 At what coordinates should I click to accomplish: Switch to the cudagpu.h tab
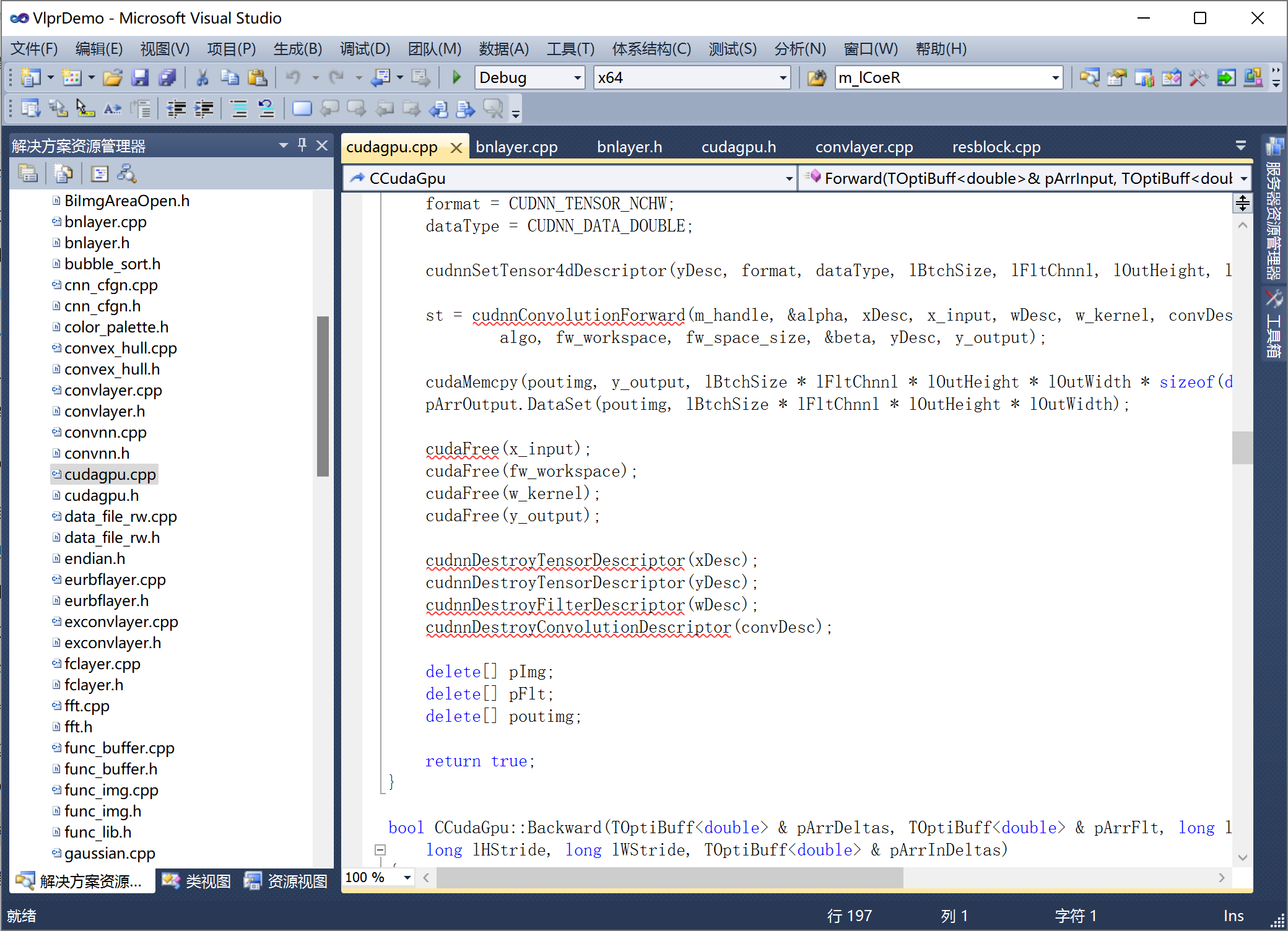[739, 147]
